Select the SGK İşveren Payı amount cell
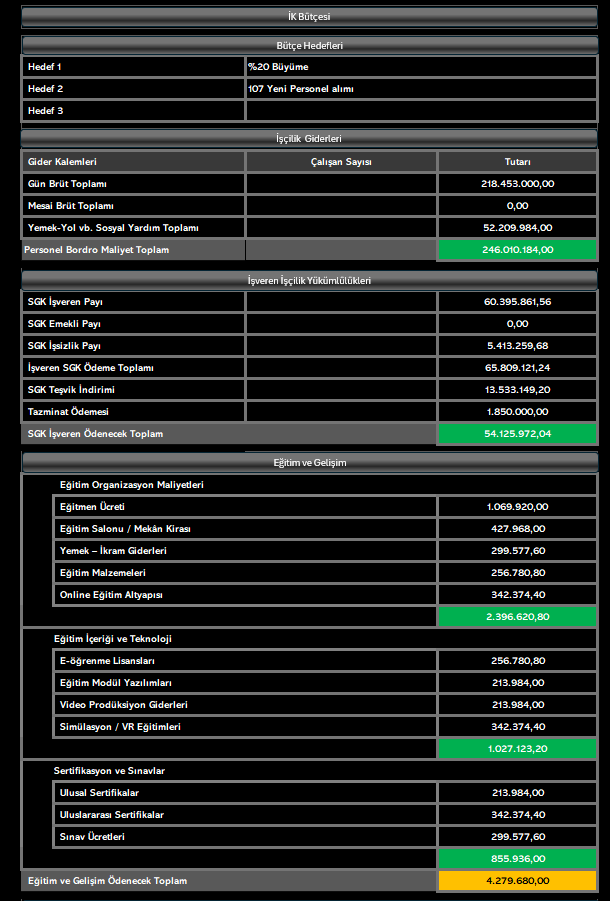 pyautogui.click(x=518, y=302)
